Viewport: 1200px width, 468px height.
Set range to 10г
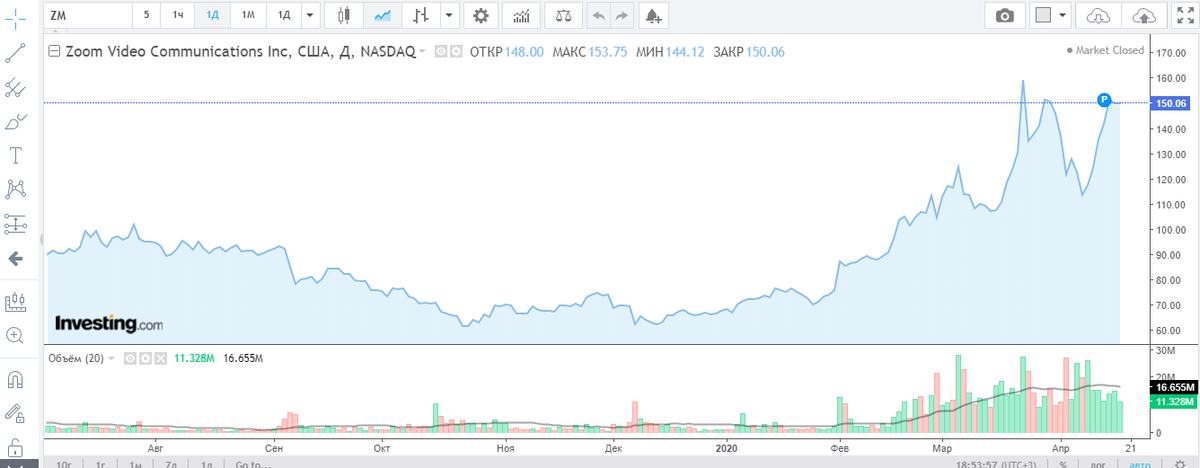[x=64, y=463]
